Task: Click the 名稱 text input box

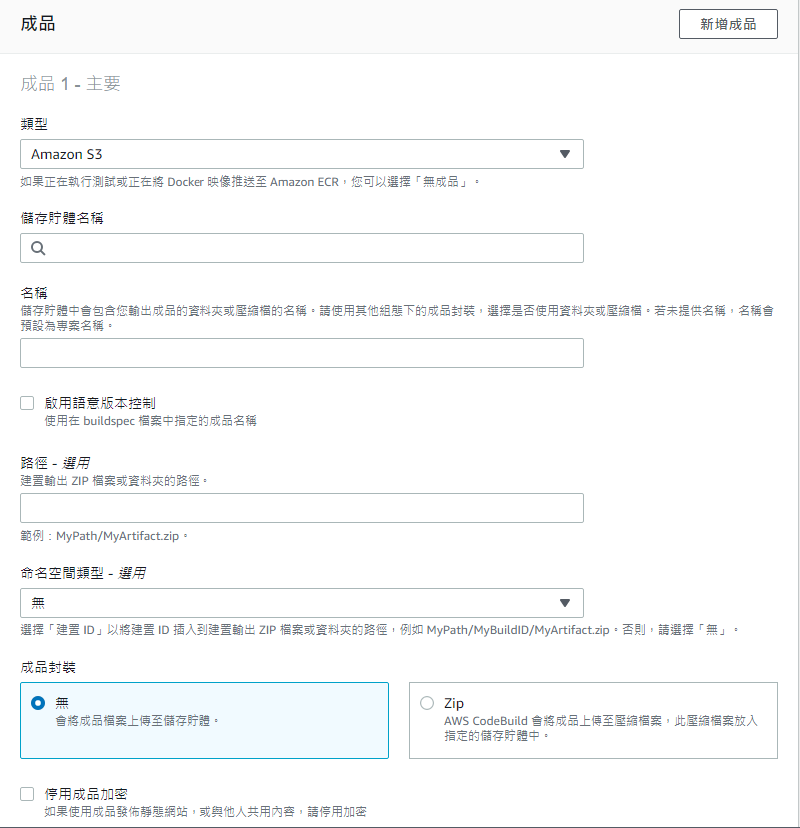Action: click(300, 352)
